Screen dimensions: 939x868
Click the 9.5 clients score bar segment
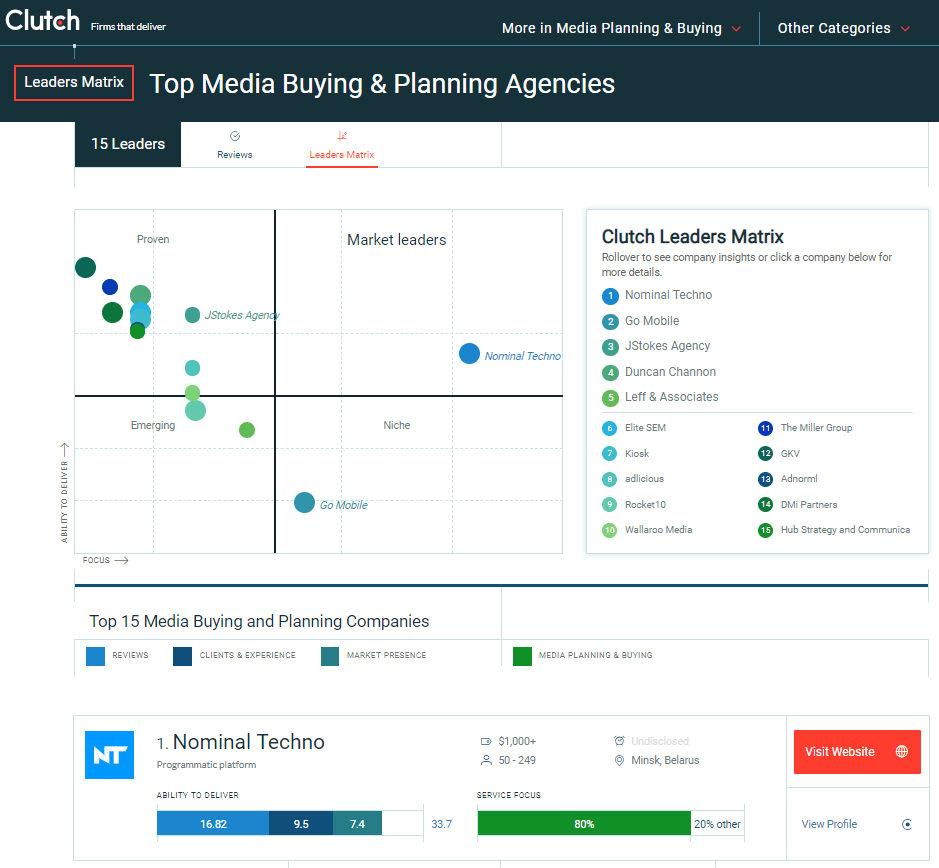(301, 824)
